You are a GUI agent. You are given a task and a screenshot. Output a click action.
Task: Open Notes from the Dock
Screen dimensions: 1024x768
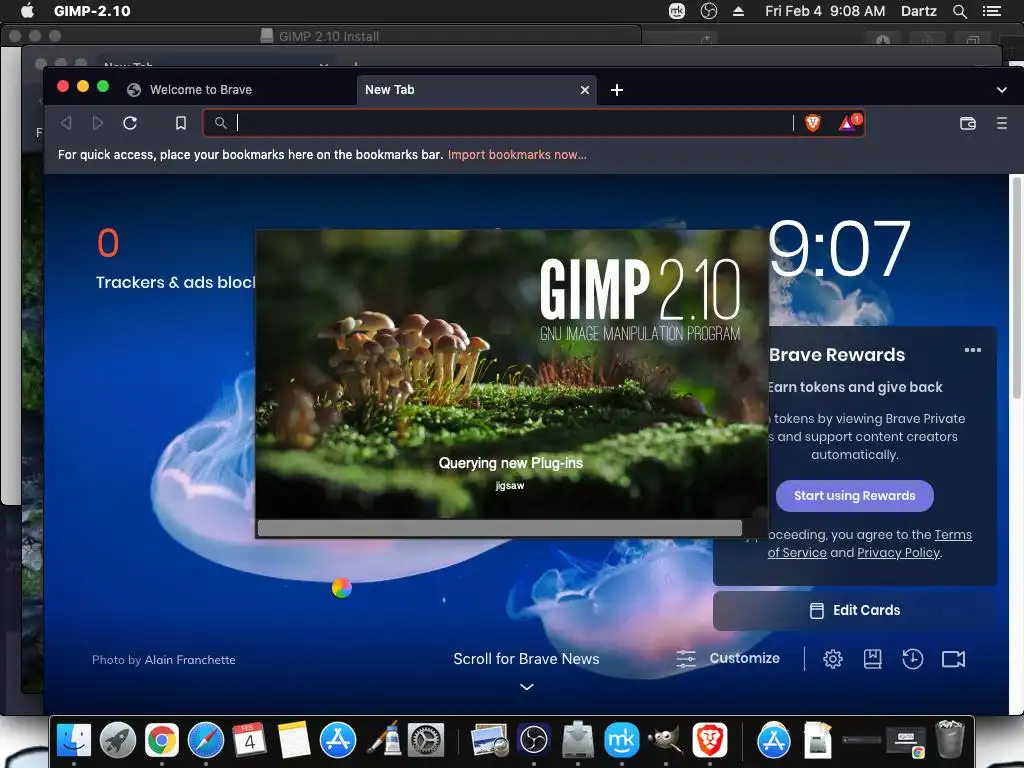(294, 740)
